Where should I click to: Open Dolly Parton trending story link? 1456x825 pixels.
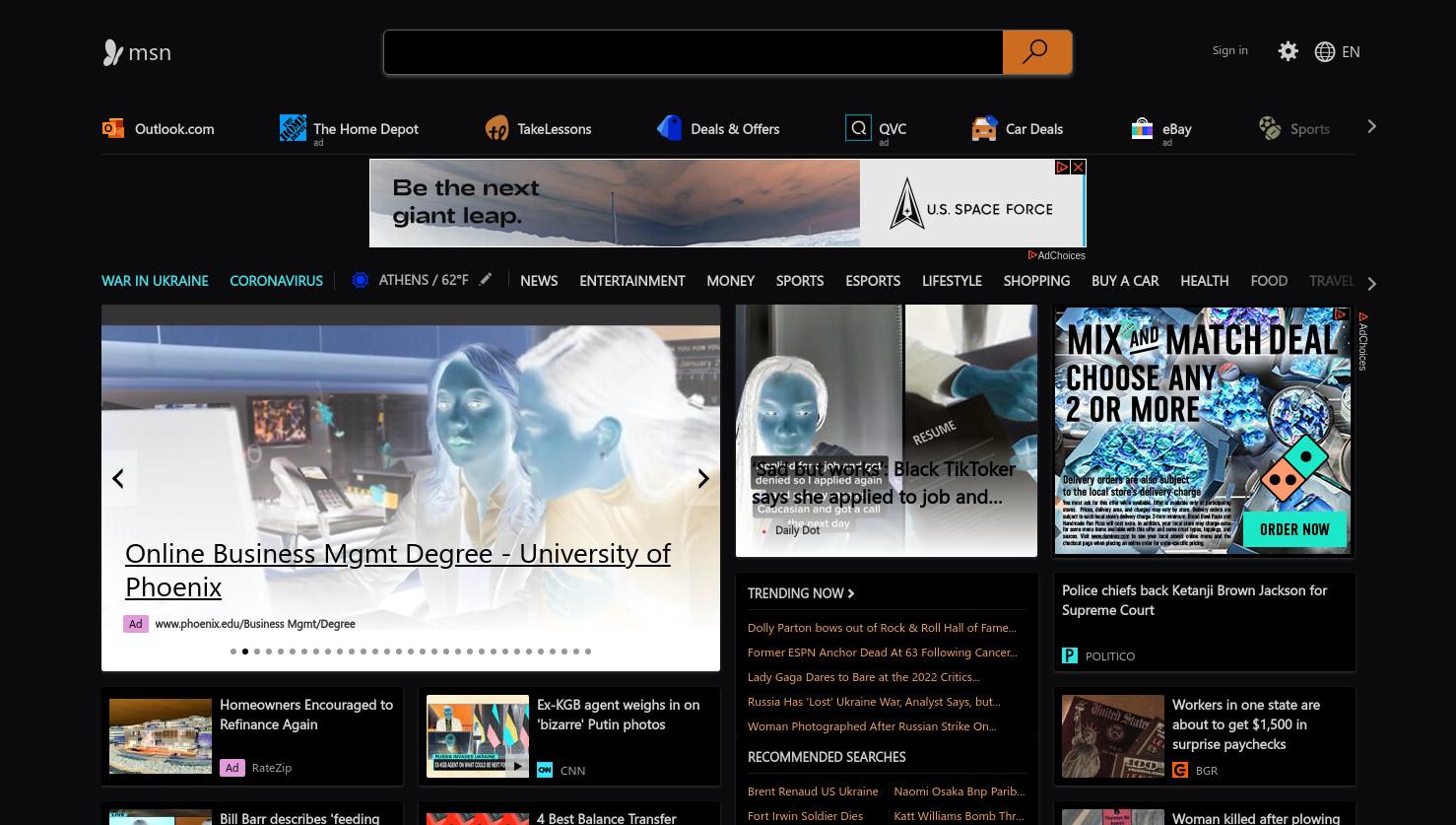coord(882,628)
